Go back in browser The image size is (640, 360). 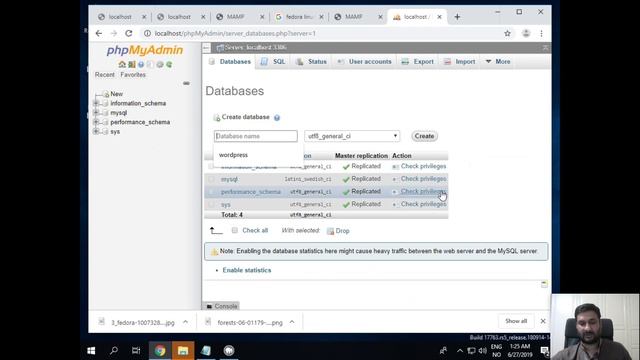99,33
